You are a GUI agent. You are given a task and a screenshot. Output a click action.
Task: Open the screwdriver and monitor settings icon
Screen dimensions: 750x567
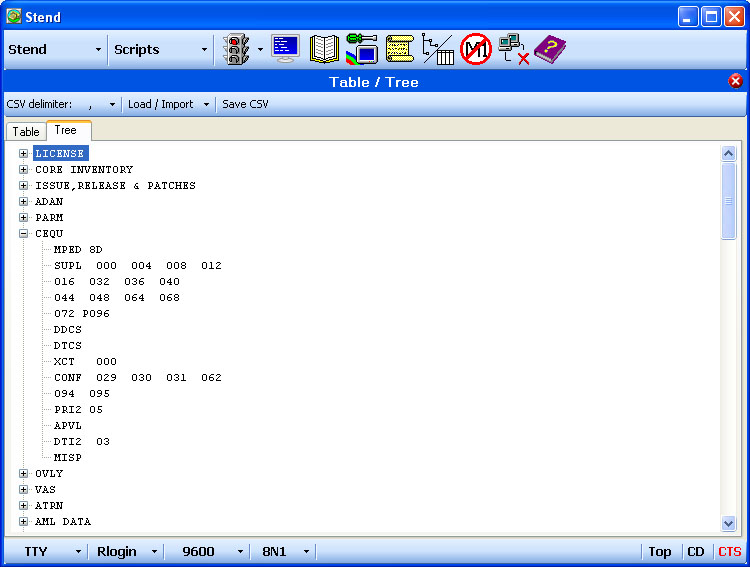click(x=362, y=49)
